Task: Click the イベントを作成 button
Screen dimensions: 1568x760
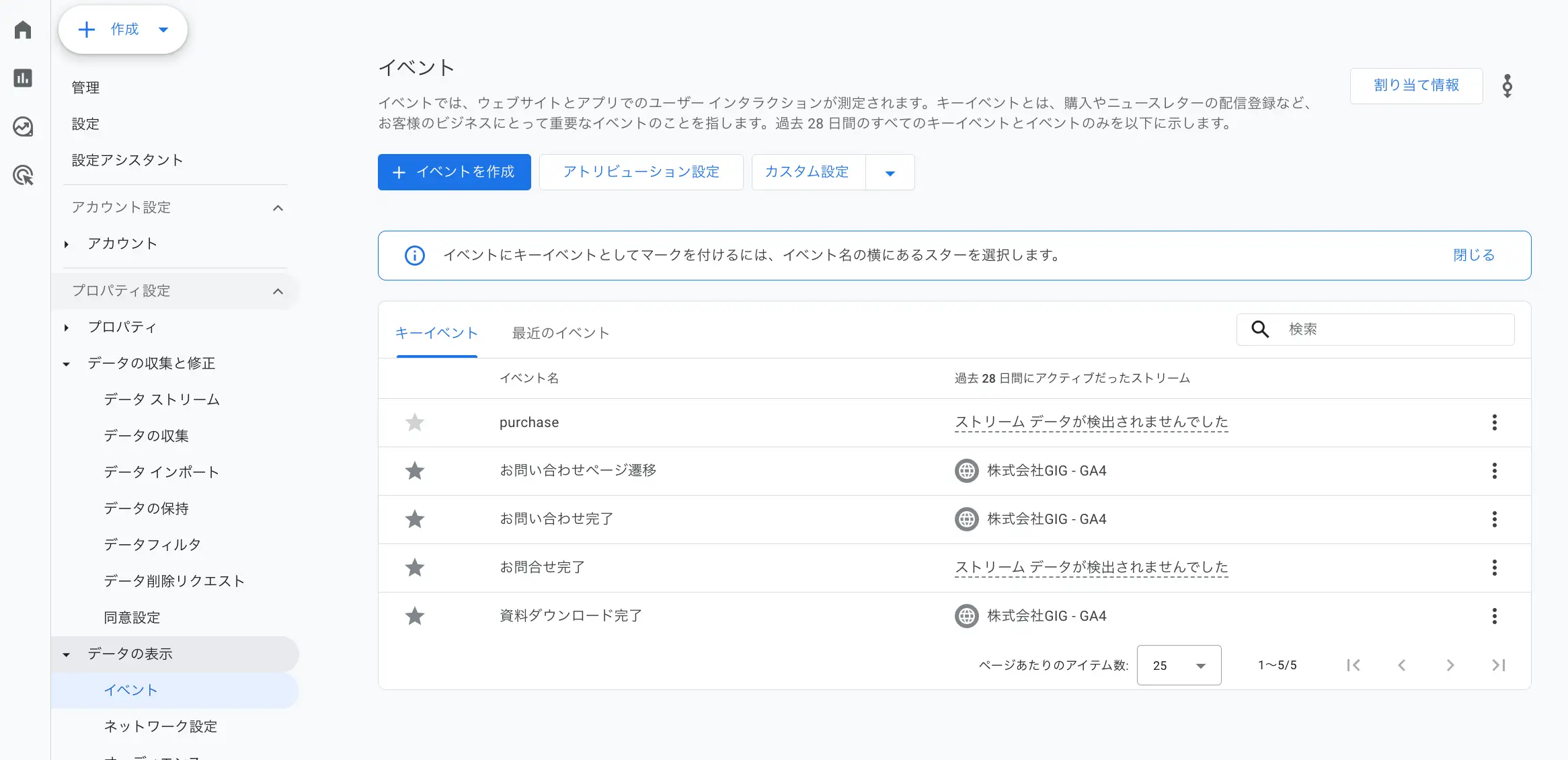Action: 455,172
